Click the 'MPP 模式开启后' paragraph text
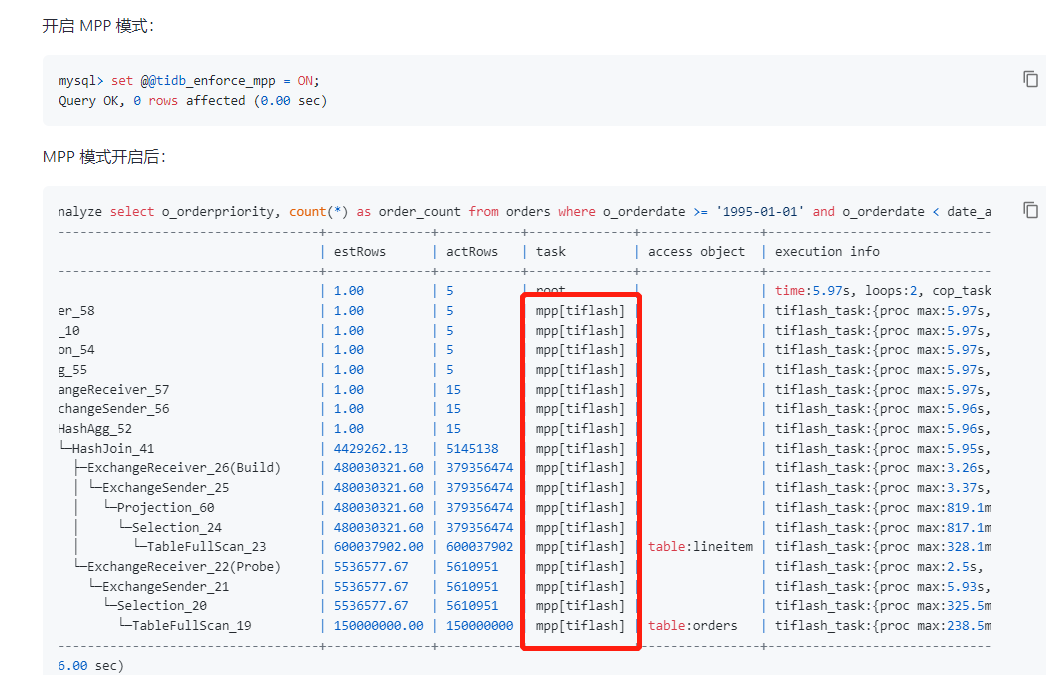This screenshot has height=675, width=1046. [x=104, y=157]
